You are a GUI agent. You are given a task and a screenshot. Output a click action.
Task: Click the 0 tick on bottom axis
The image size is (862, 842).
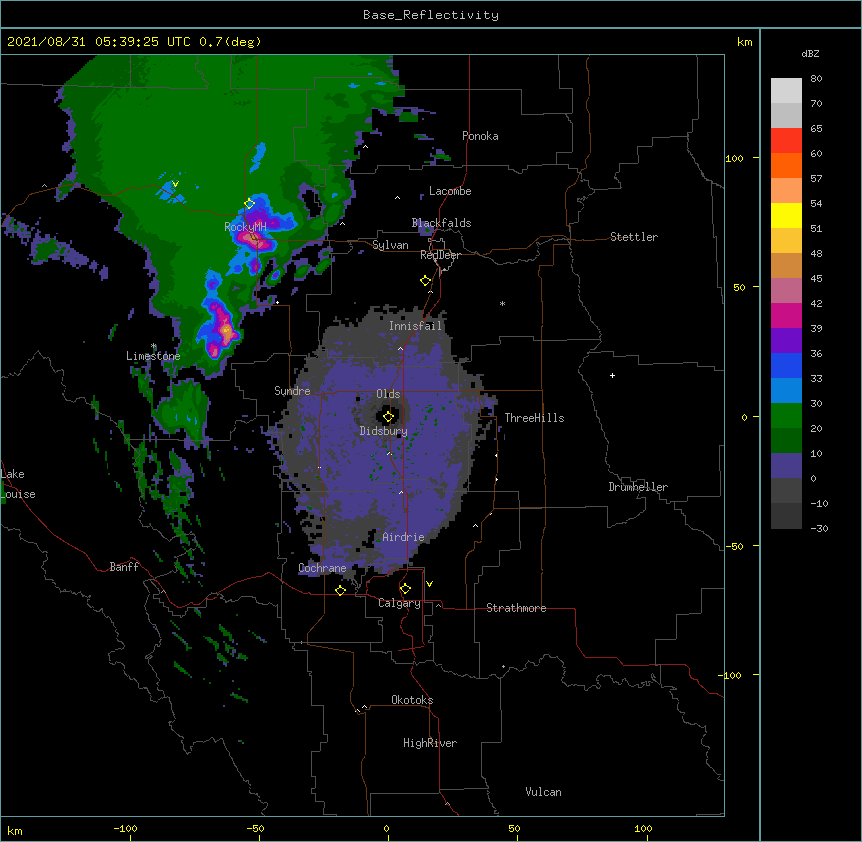tap(386, 828)
